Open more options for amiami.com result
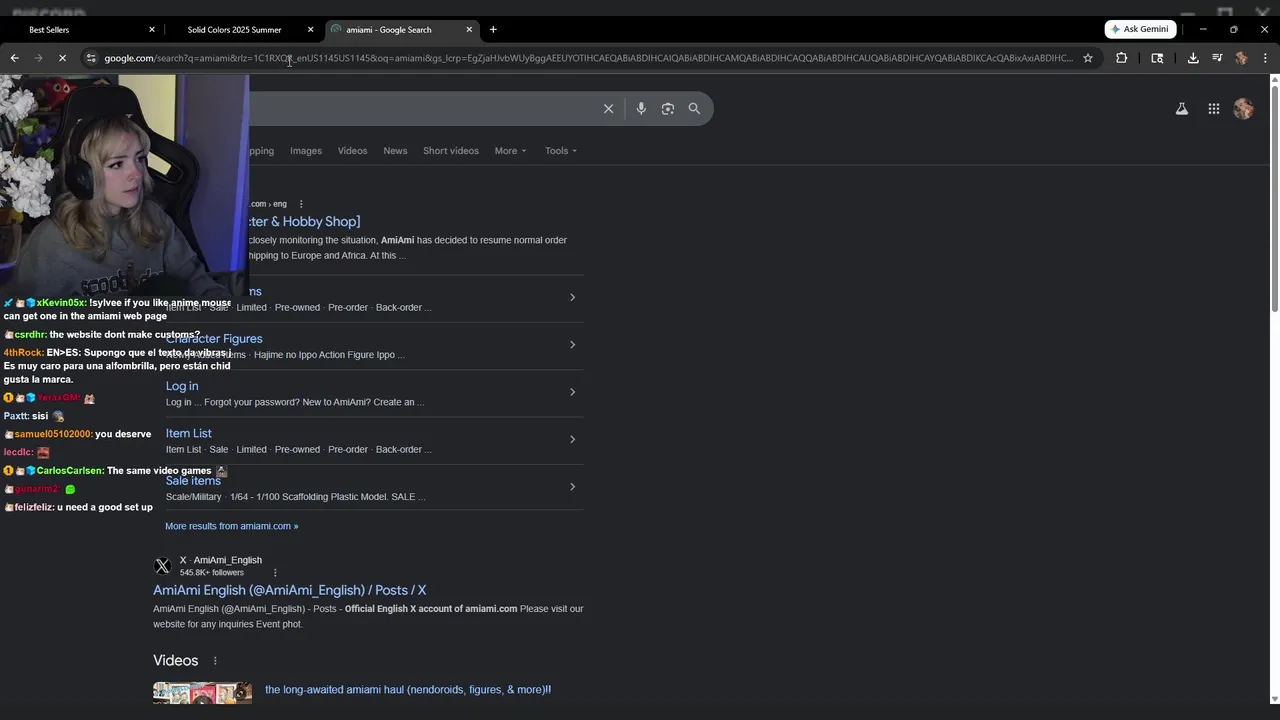The image size is (1280, 720). 301,204
